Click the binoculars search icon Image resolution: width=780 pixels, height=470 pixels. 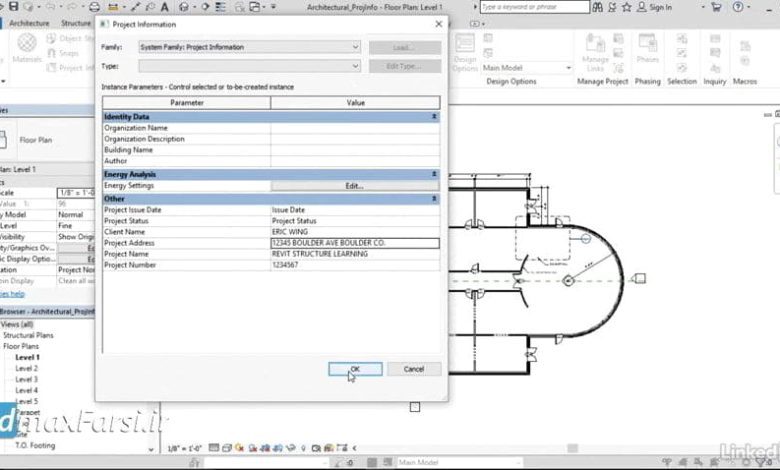click(x=597, y=7)
